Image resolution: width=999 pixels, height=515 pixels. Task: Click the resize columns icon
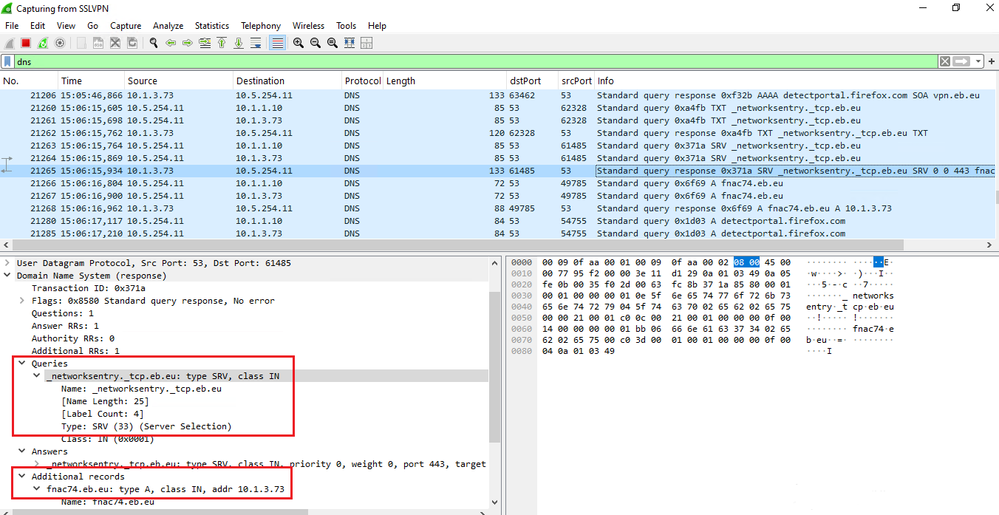point(349,43)
